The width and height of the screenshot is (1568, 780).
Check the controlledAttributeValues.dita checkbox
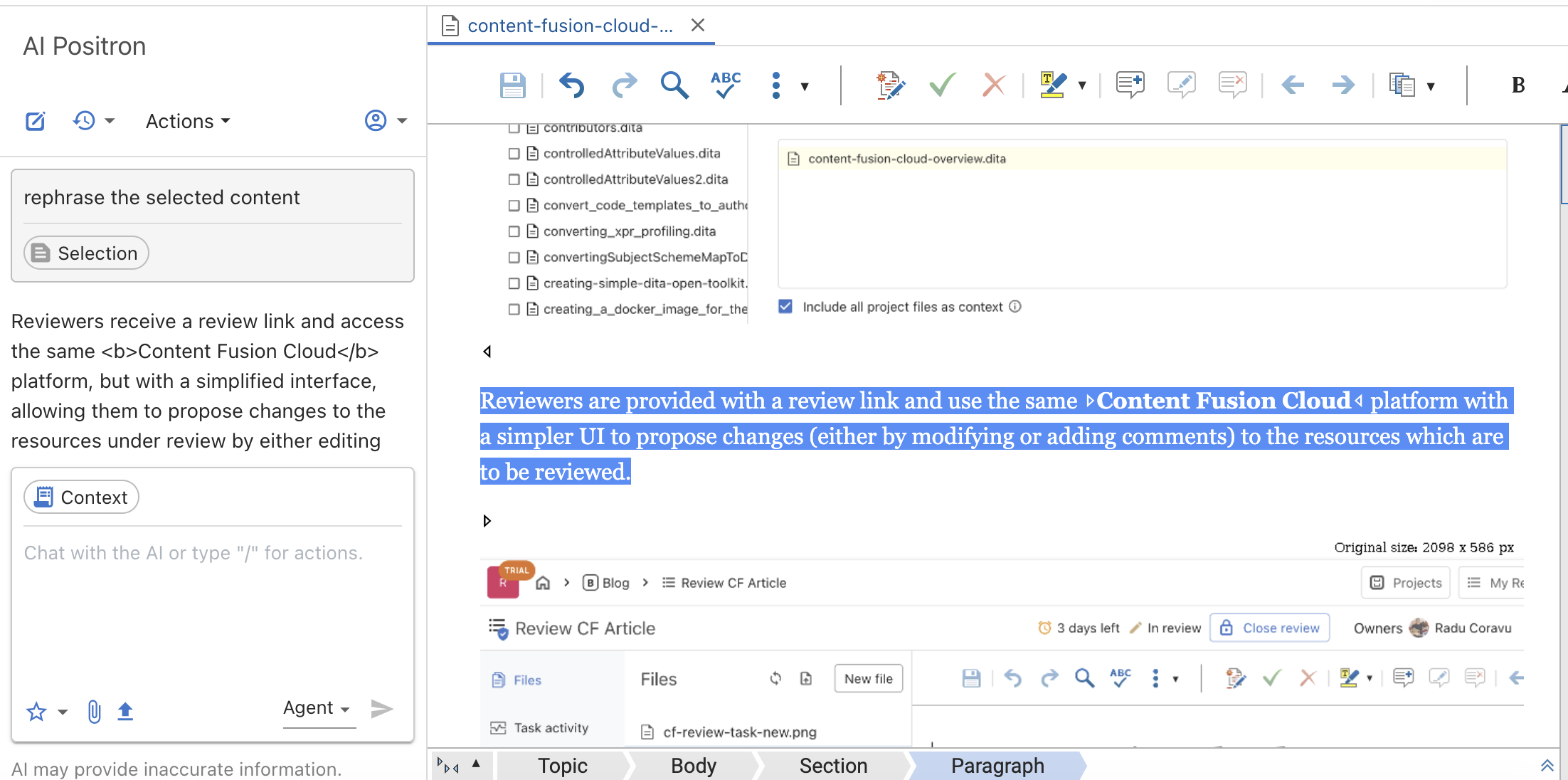(x=514, y=154)
